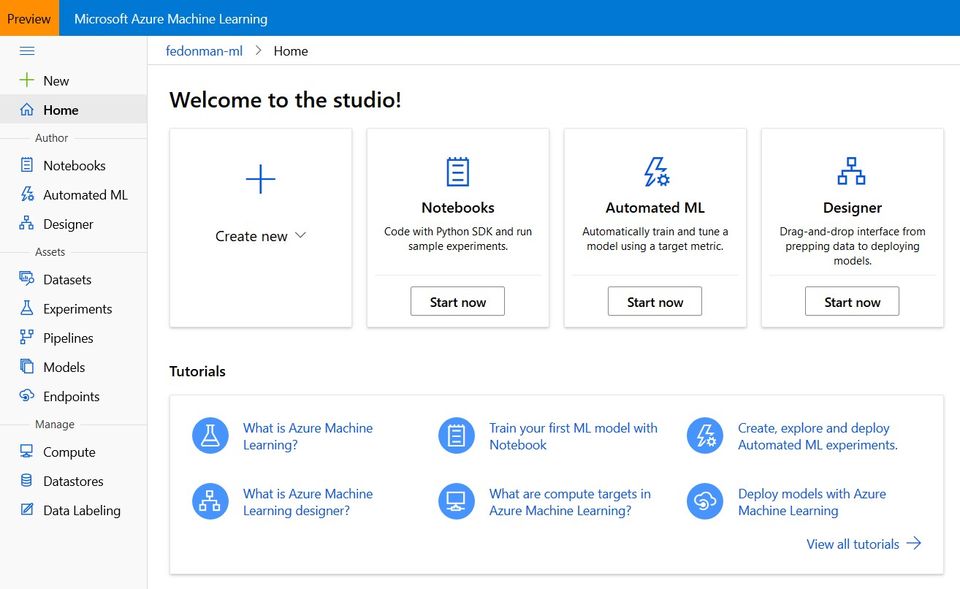Navigate to Datasets in the sidebar
960x589 pixels.
tap(73, 279)
